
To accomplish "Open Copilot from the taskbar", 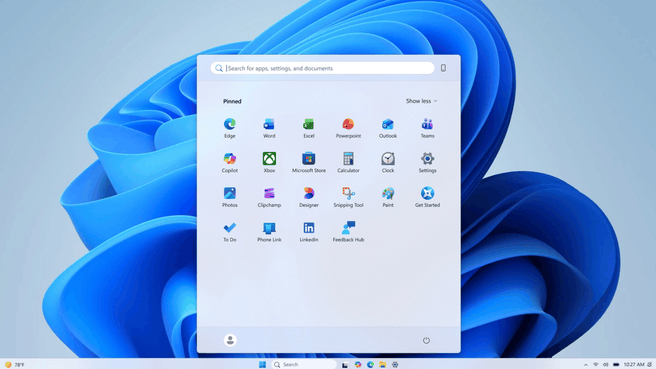I will coord(358,364).
